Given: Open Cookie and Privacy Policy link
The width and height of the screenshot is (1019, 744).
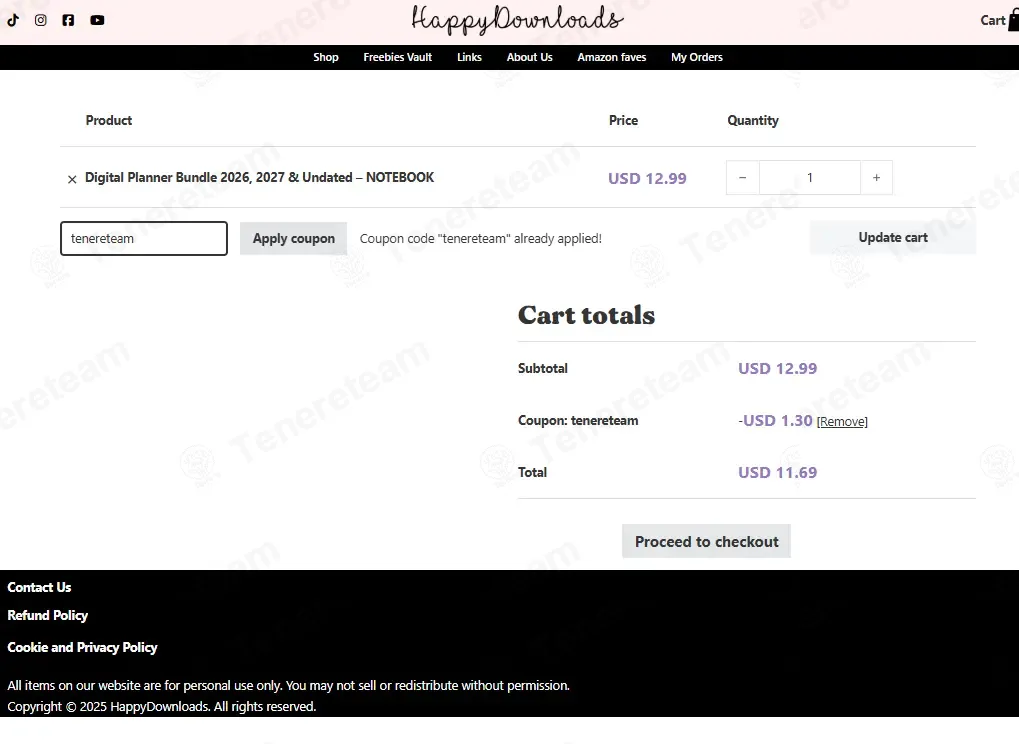Looking at the screenshot, I should tap(83, 647).
